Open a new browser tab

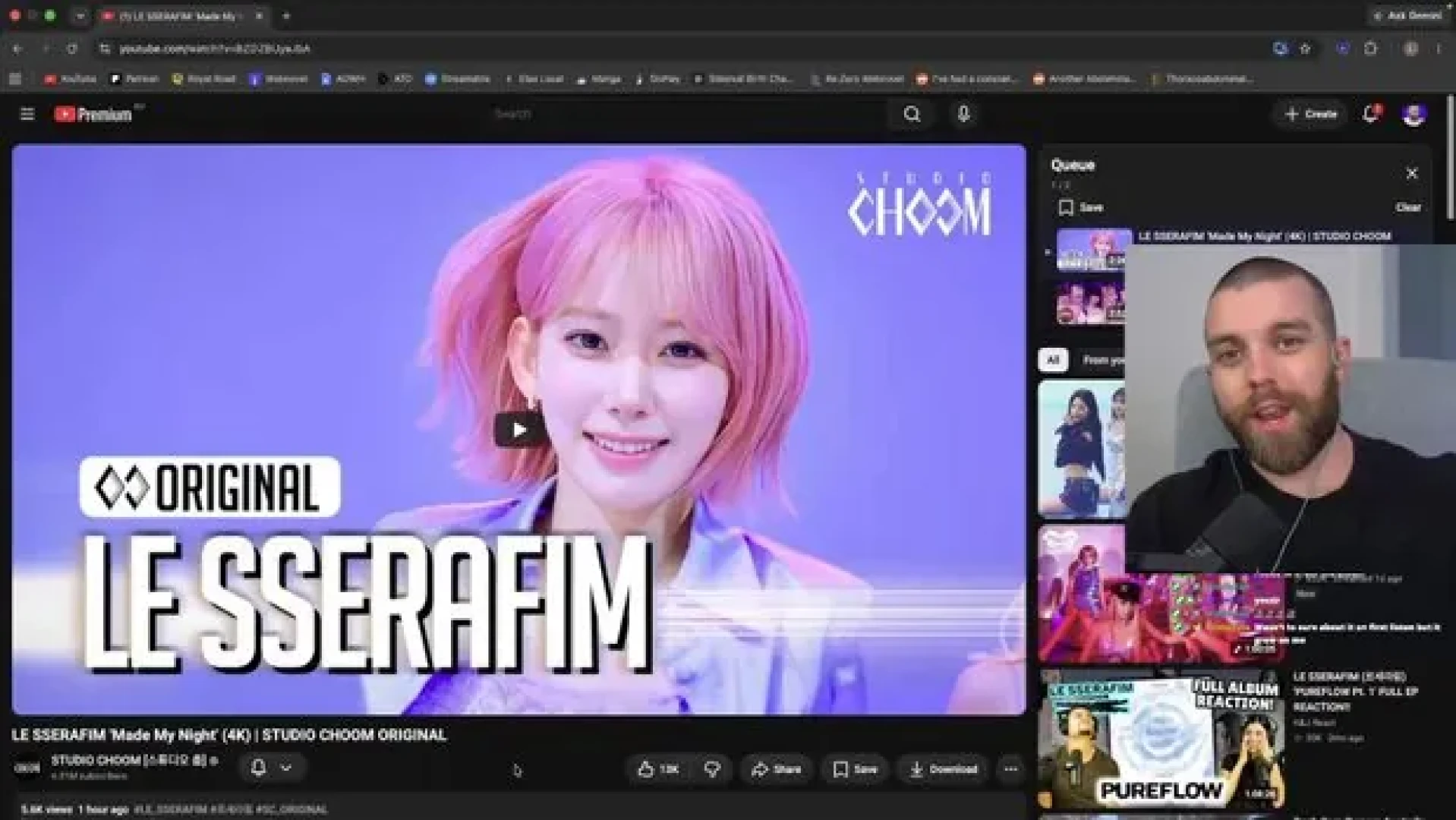point(286,16)
